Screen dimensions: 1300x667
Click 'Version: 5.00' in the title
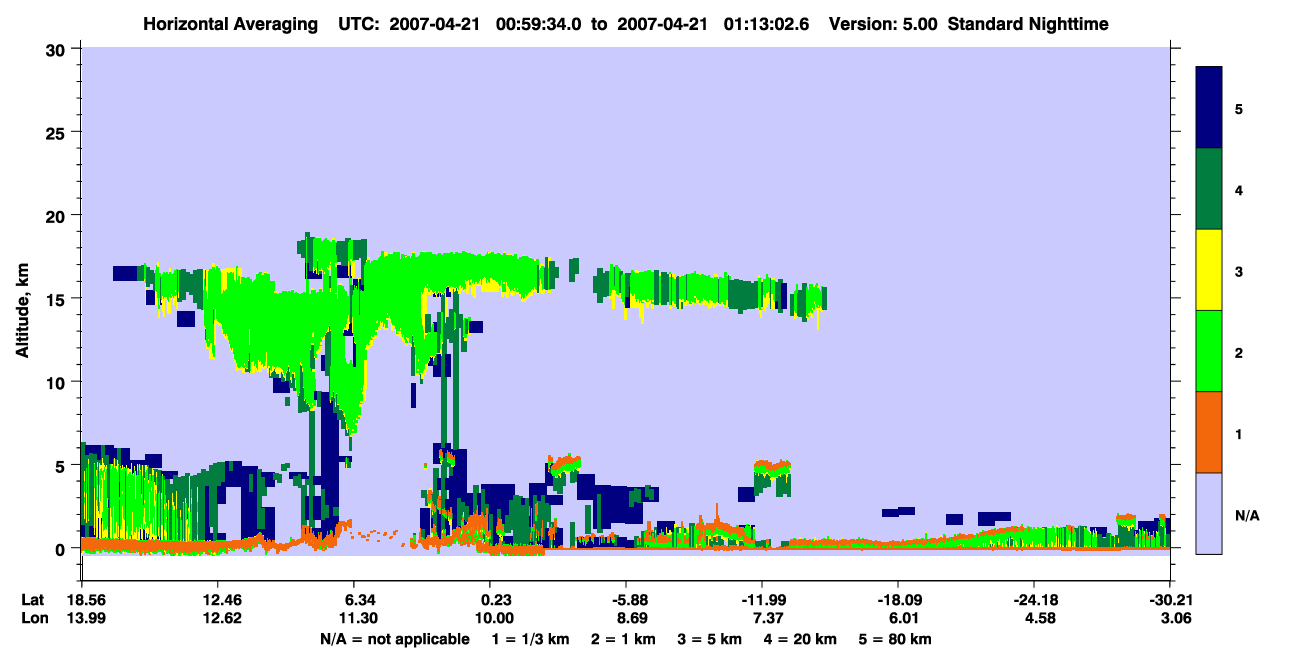883,24
